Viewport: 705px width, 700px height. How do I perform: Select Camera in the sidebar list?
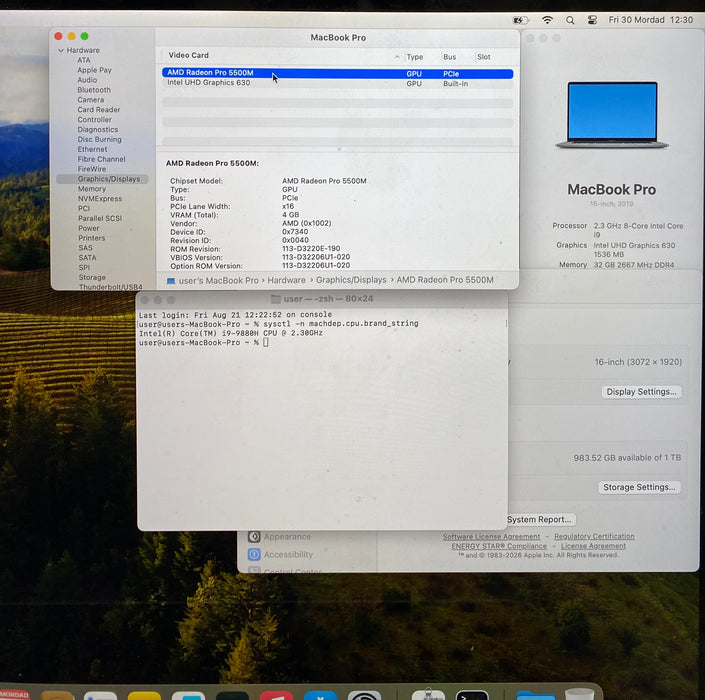tap(90, 100)
